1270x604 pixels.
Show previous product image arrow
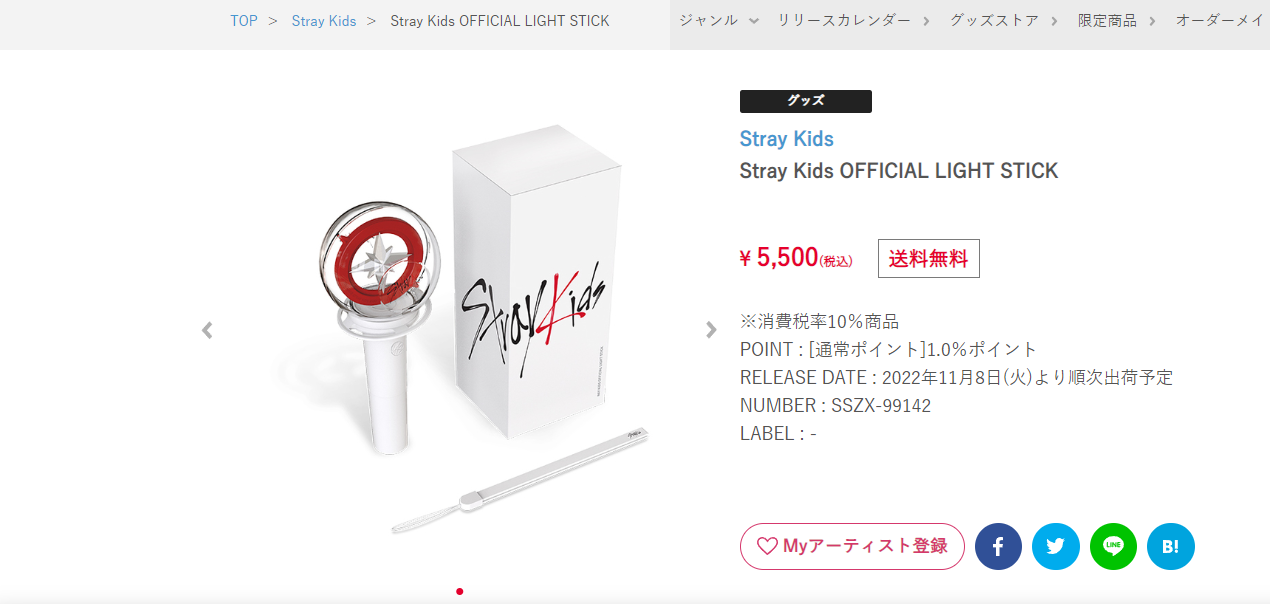pos(207,330)
